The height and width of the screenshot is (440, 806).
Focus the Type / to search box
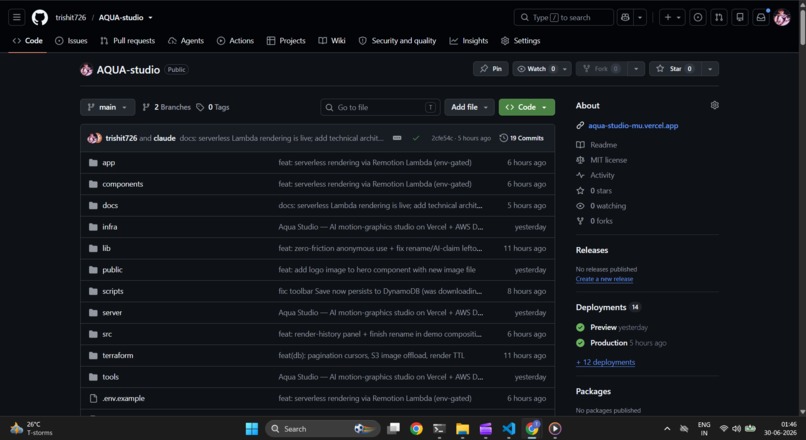[x=563, y=17]
